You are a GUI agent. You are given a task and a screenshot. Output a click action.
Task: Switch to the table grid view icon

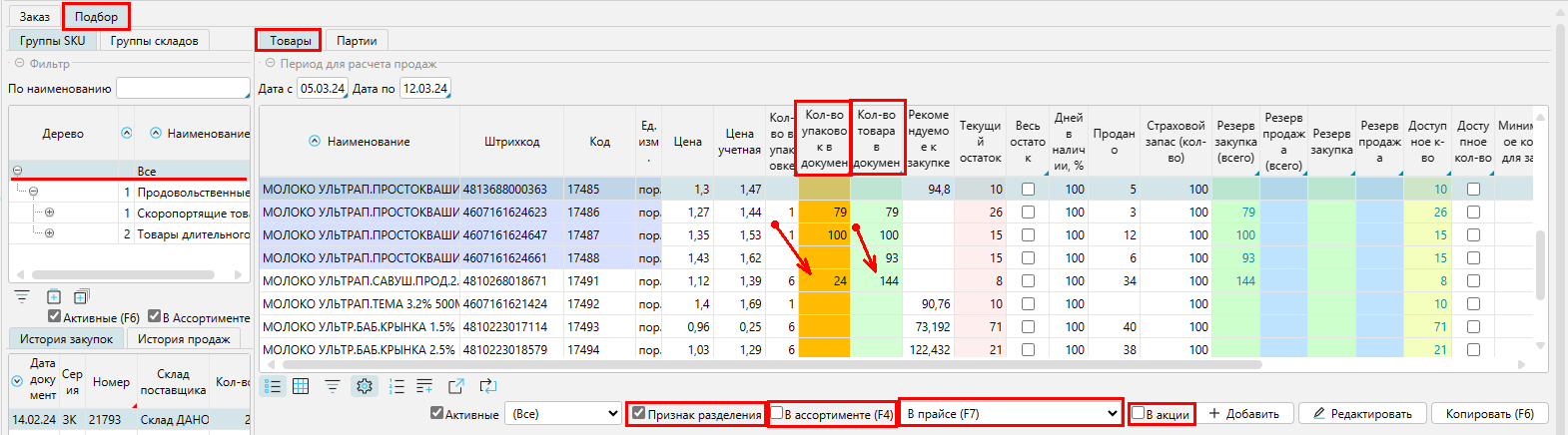[x=301, y=386]
